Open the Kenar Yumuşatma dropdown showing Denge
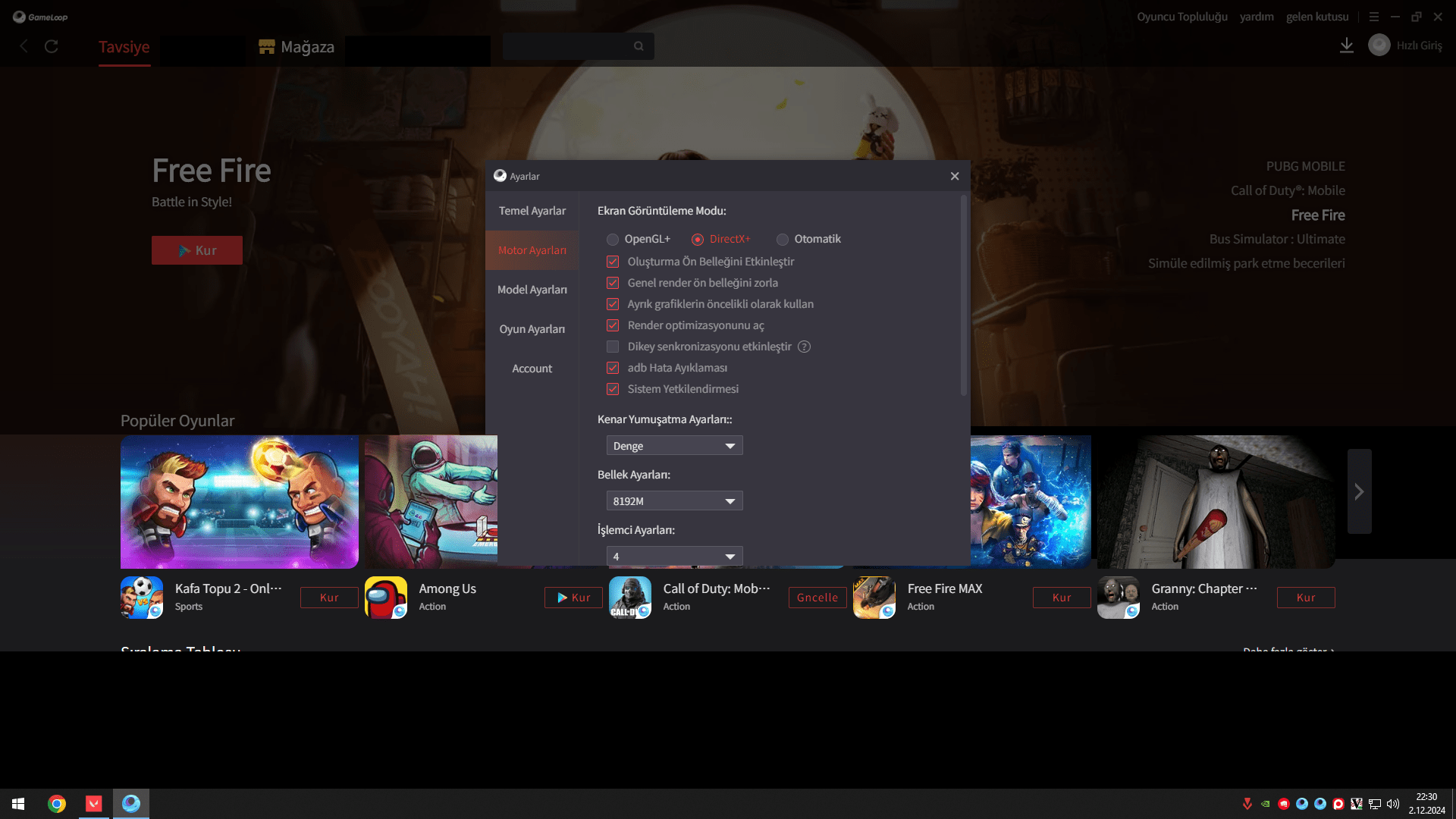This screenshot has width=1456, height=819. [674, 446]
